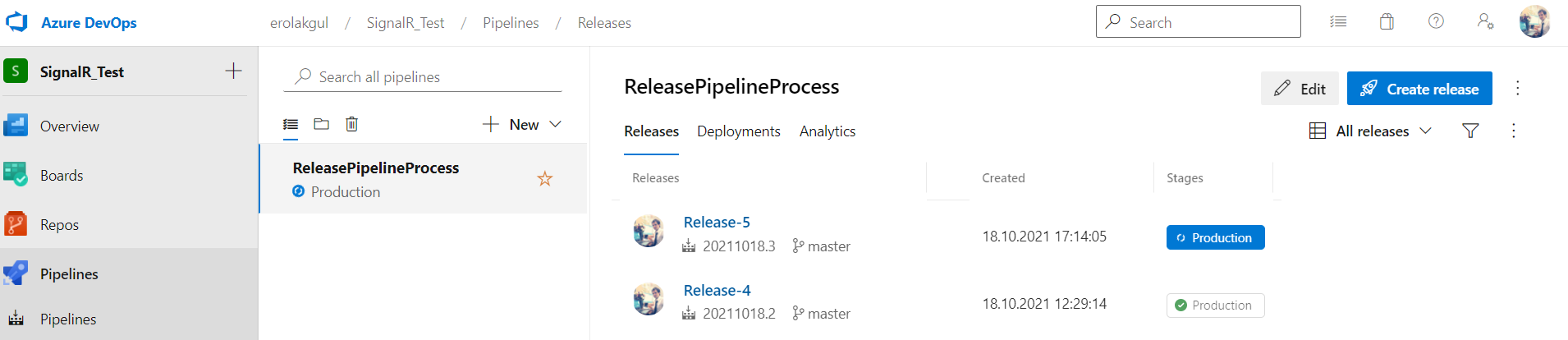Screen dimensions: 1568x340
Task: Open the work items list icon in header
Action: [x=1338, y=22]
